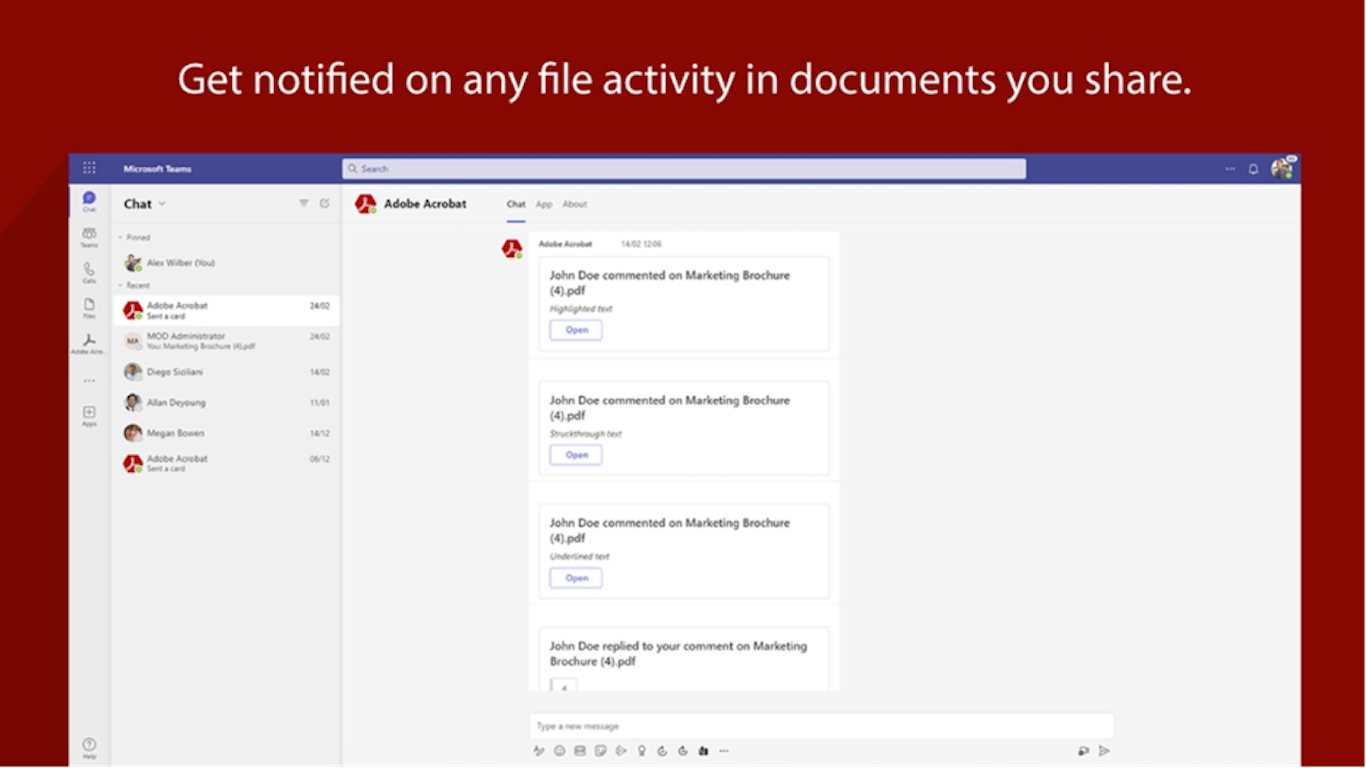The height and width of the screenshot is (768, 1366).
Task: Send the message with arrow icon
Action: pyautogui.click(x=1104, y=751)
